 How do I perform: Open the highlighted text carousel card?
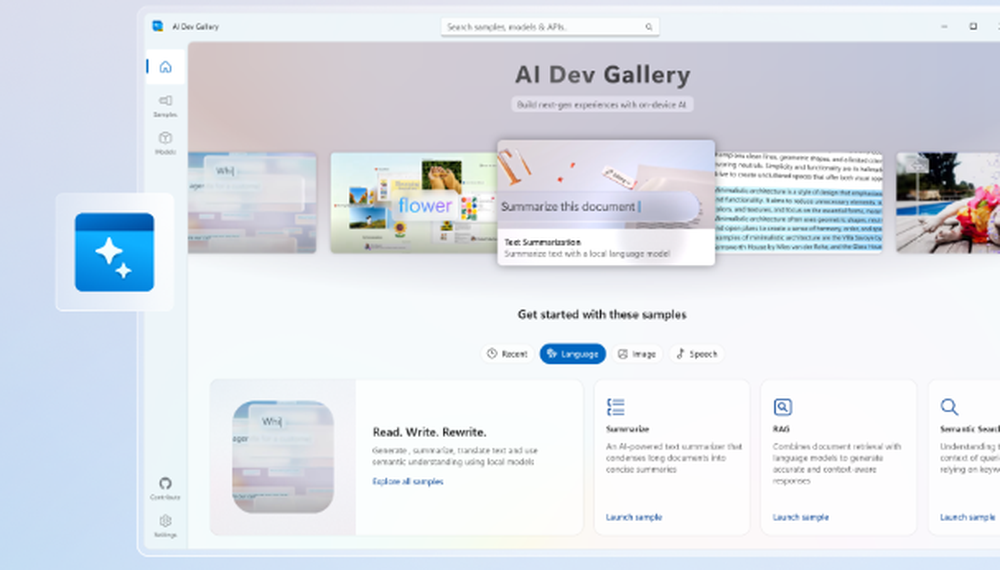(x=798, y=203)
